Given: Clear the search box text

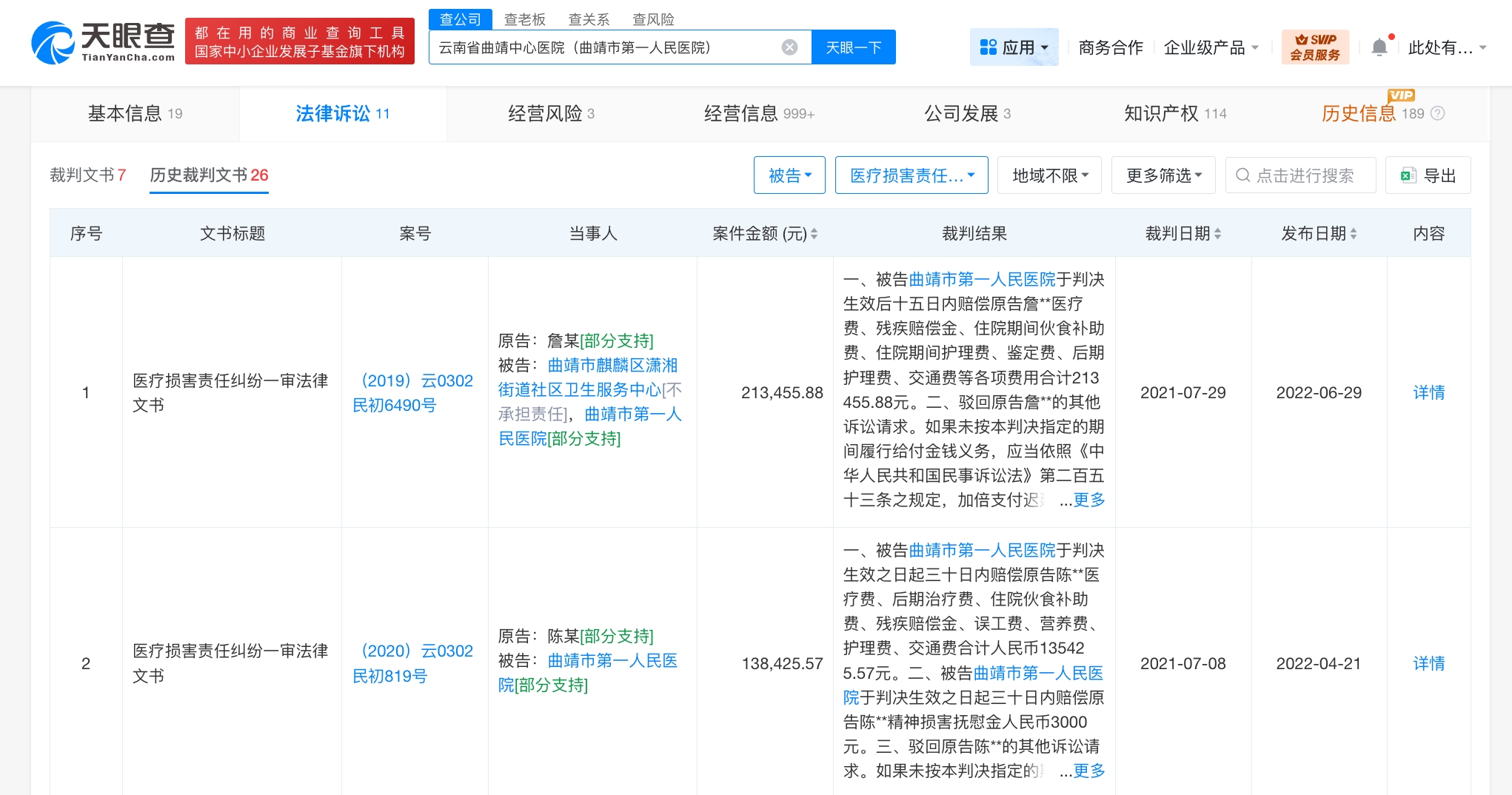Looking at the screenshot, I should pos(790,47).
